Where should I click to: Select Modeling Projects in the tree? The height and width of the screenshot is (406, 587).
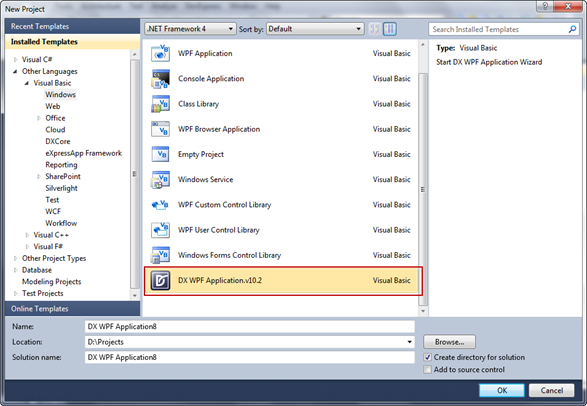coord(52,281)
